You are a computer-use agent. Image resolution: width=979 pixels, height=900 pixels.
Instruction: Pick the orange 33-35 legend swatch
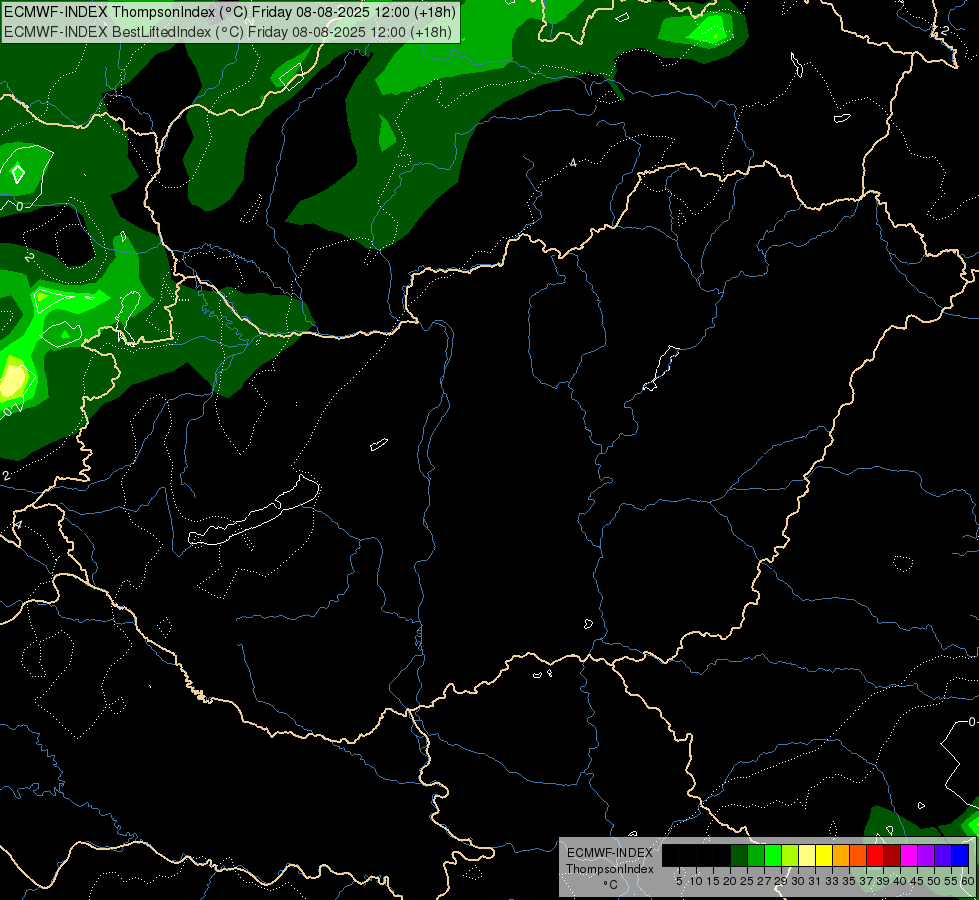coord(841,855)
